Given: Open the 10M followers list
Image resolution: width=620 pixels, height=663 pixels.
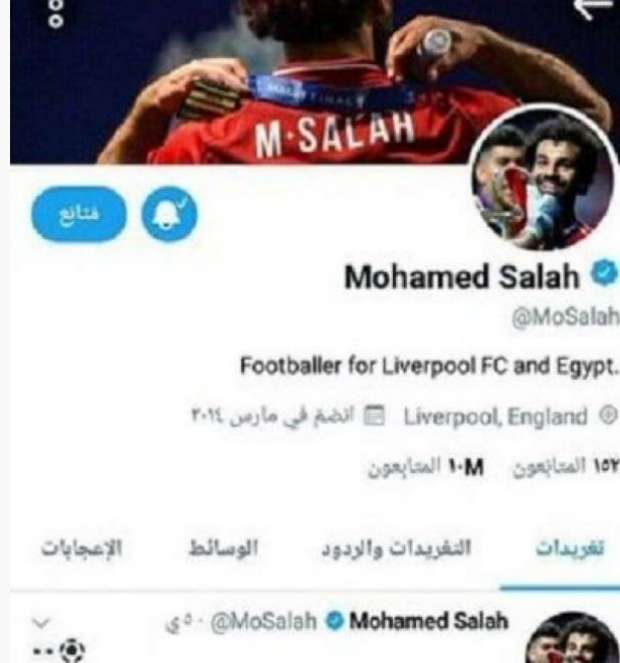Looking at the screenshot, I should pyautogui.click(x=426, y=467).
